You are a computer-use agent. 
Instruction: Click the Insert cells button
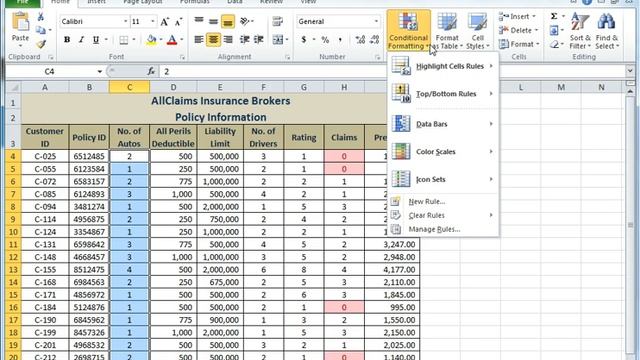pos(517,17)
